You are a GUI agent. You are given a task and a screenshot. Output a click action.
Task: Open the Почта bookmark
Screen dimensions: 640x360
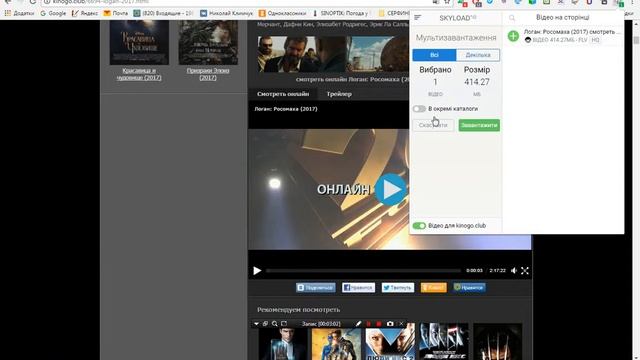(x=116, y=13)
